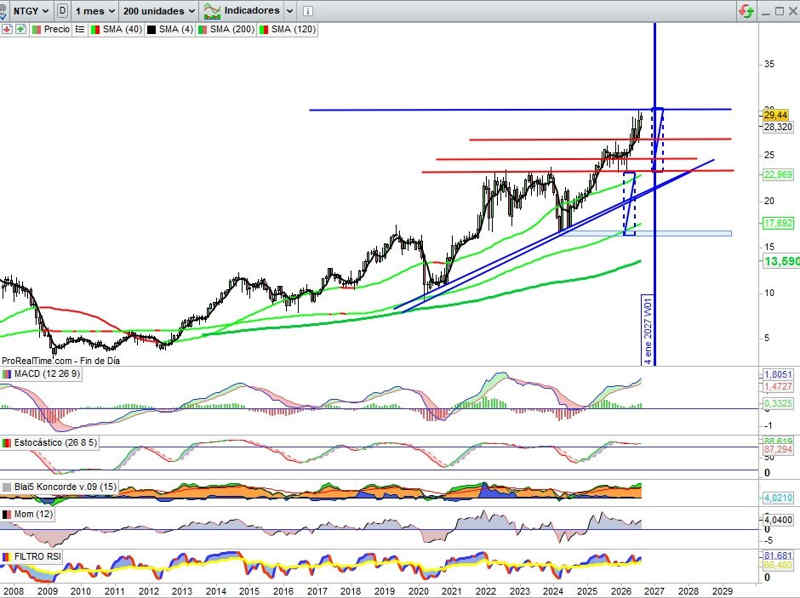The width and height of the screenshot is (800, 598).
Task: Click the green up-arrow icon under the toolbar
Action: [x=20, y=30]
